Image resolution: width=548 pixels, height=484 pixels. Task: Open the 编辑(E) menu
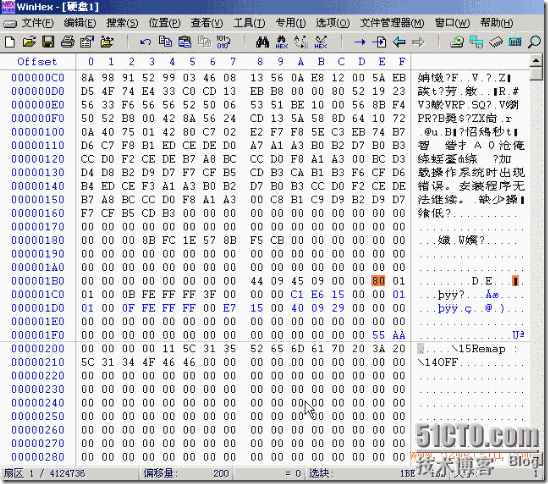tap(80, 23)
